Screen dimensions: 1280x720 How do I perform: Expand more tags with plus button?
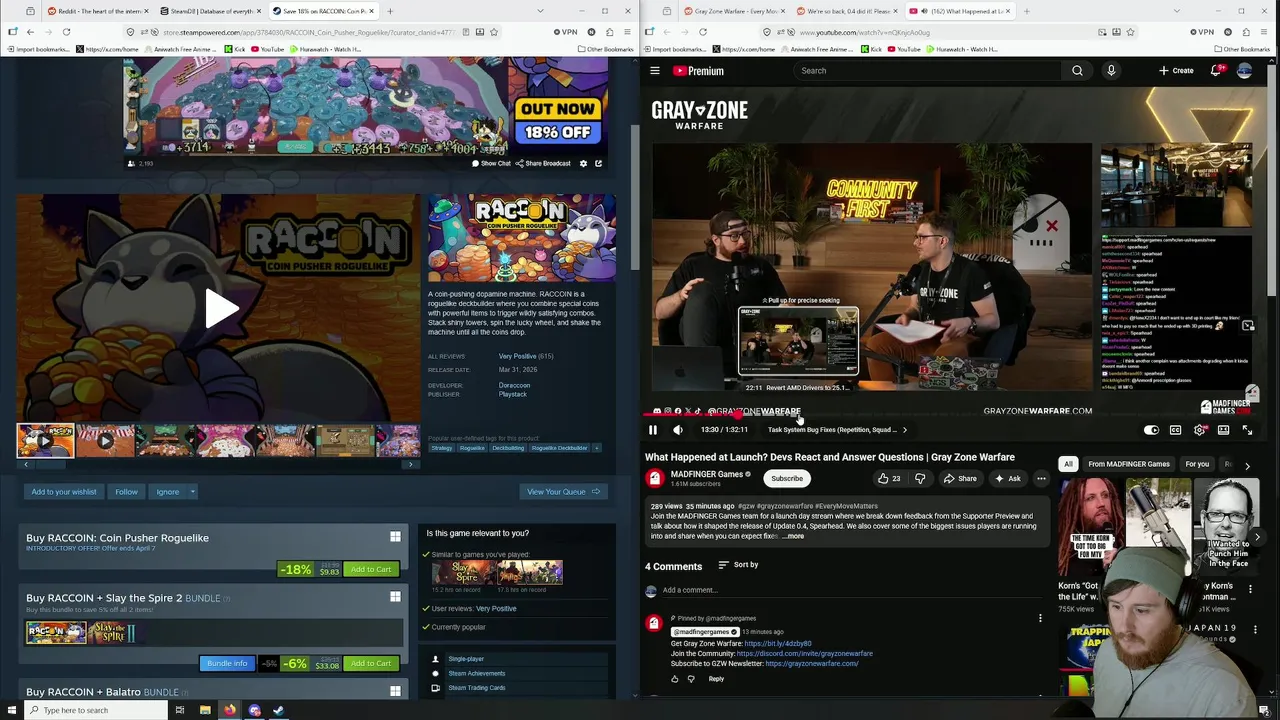(x=597, y=448)
